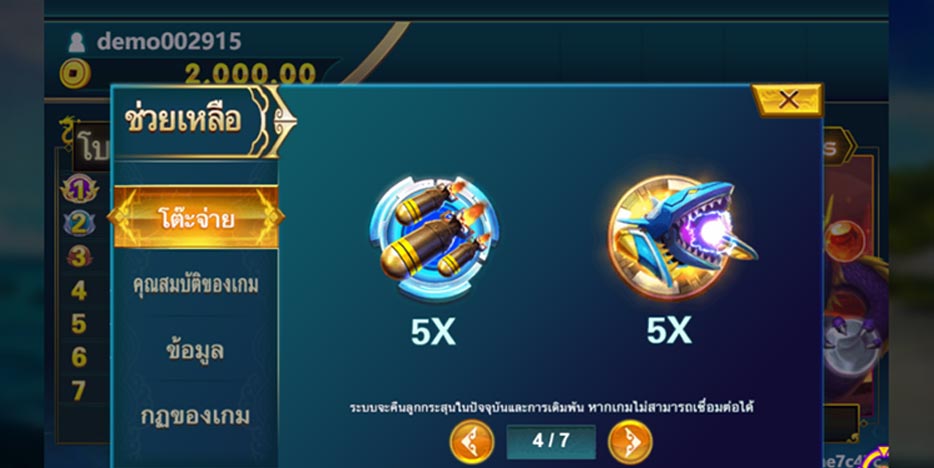Click the 5X multiplier under shark
This screenshot has width=934, height=468.
coord(670,330)
